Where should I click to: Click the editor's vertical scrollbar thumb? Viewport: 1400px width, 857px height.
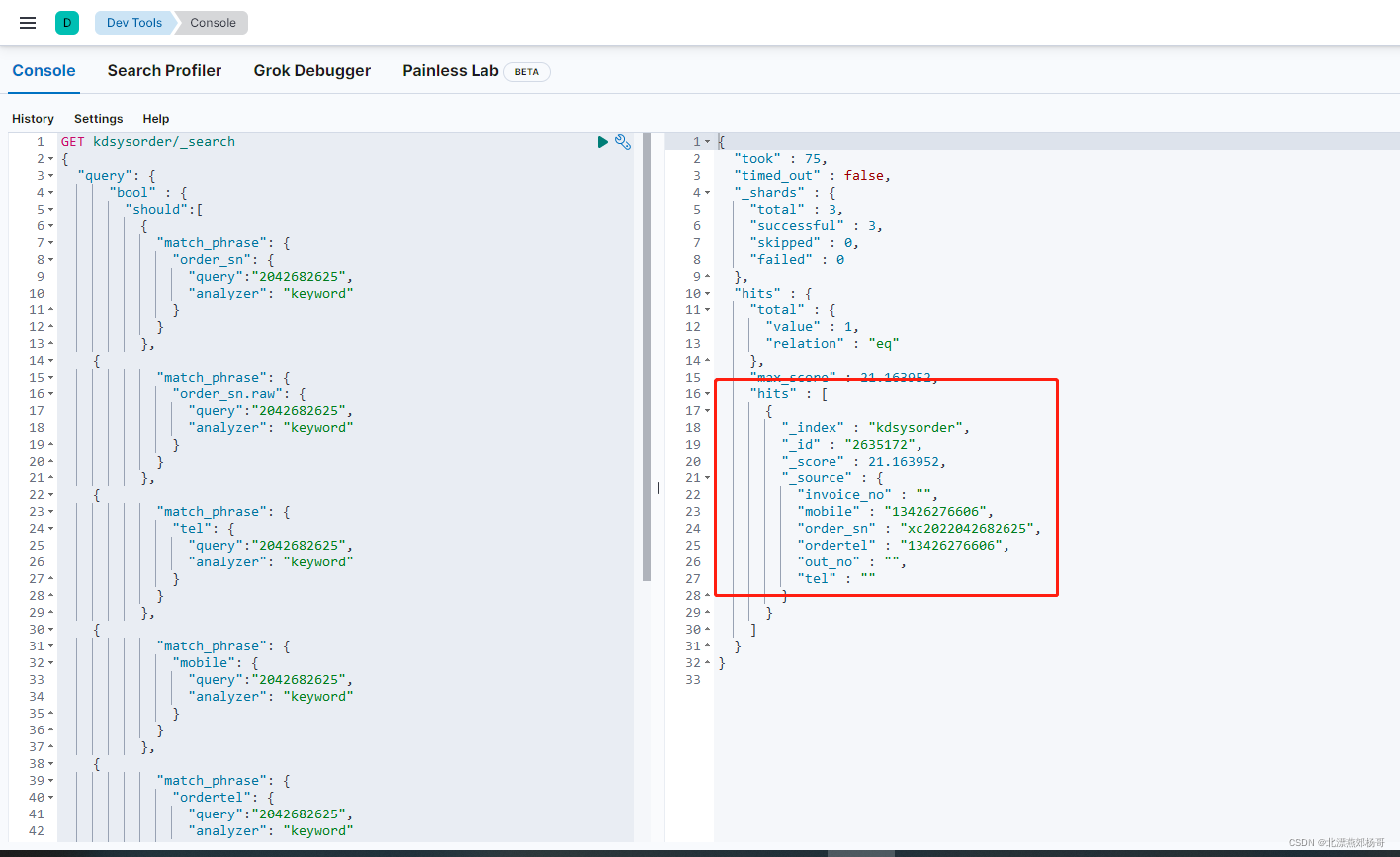647,357
